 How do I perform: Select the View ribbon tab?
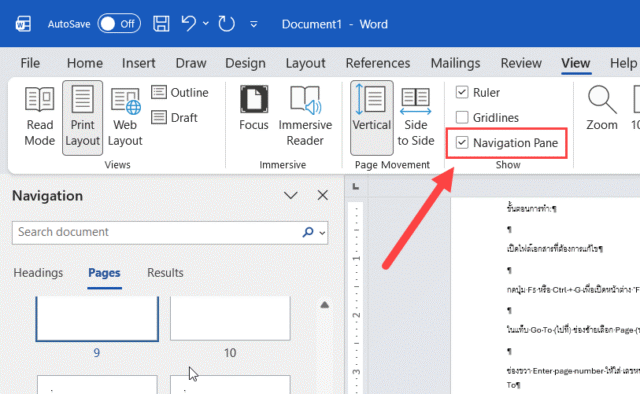pos(576,63)
